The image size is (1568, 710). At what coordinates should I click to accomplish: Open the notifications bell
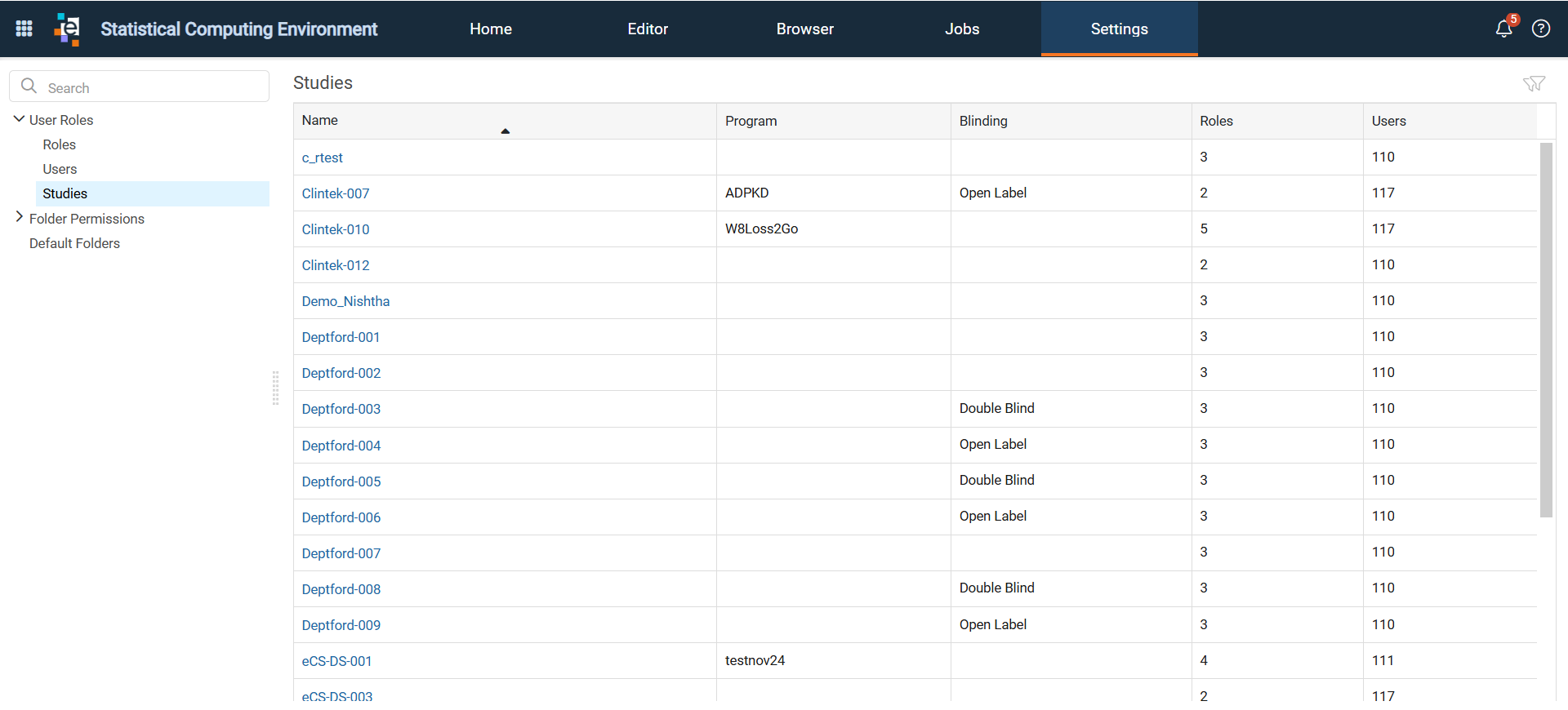tap(1503, 29)
